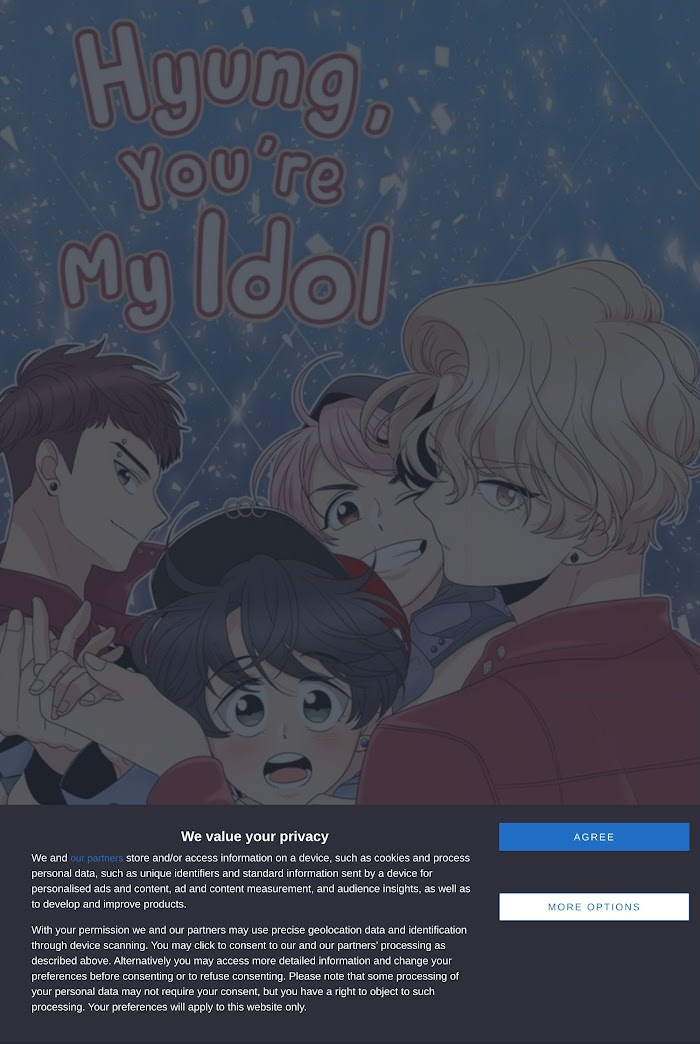Follow the 'our partners' link
Image resolution: width=700 pixels, height=1044 pixels.
click(97, 858)
